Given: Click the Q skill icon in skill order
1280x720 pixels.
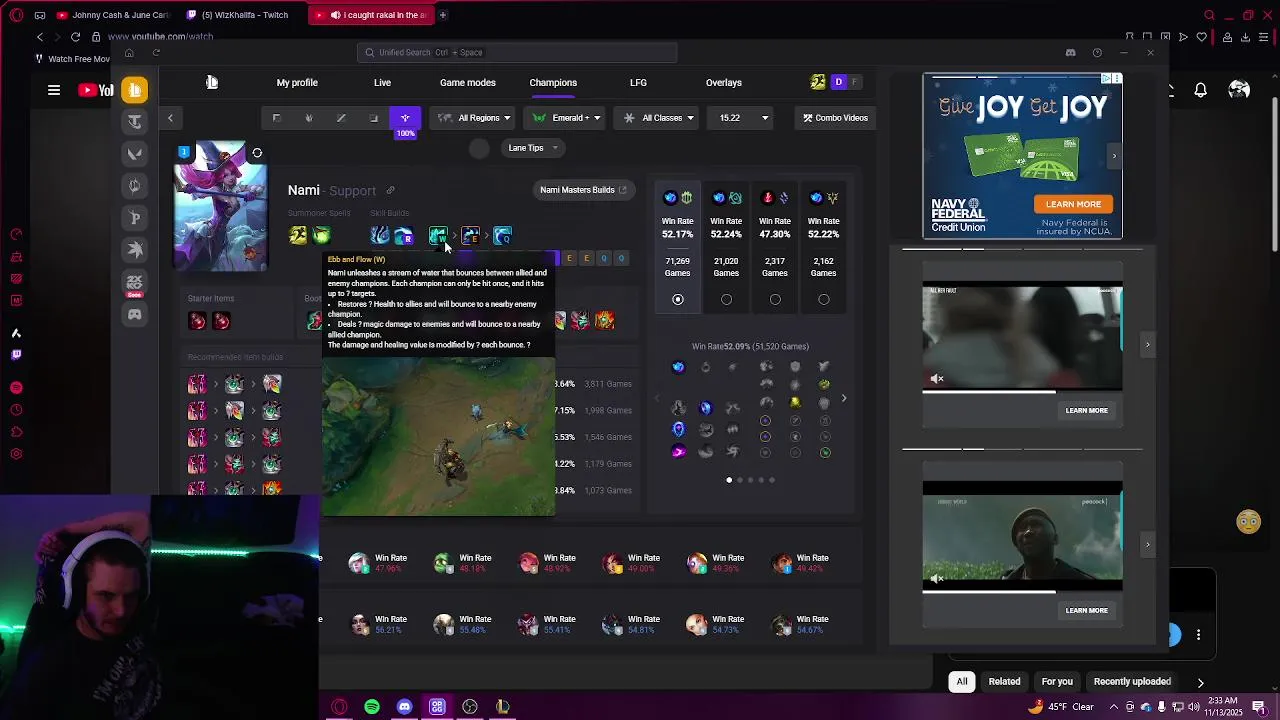Looking at the screenshot, I should (x=503, y=236).
